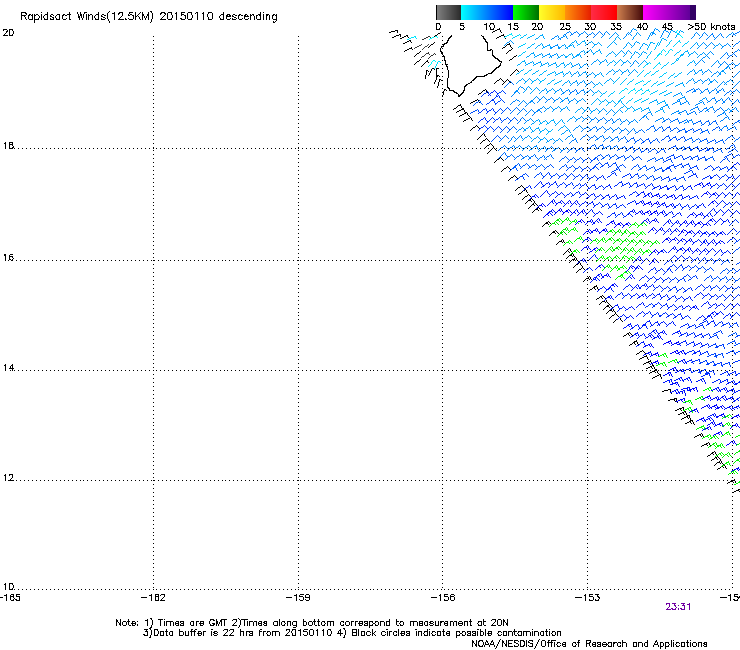The image size is (740, 650).
Task: Click the NOAA/NESDIS Office of Research credit
Action: coord(589,644)
